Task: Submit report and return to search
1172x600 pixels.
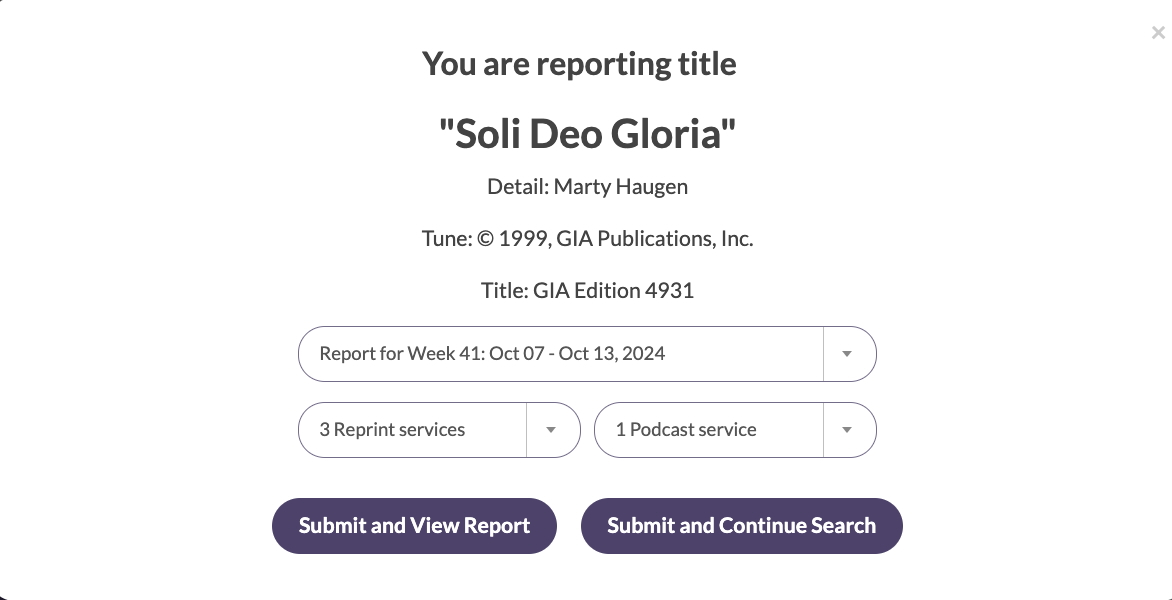Action: (x=741, y=525)
